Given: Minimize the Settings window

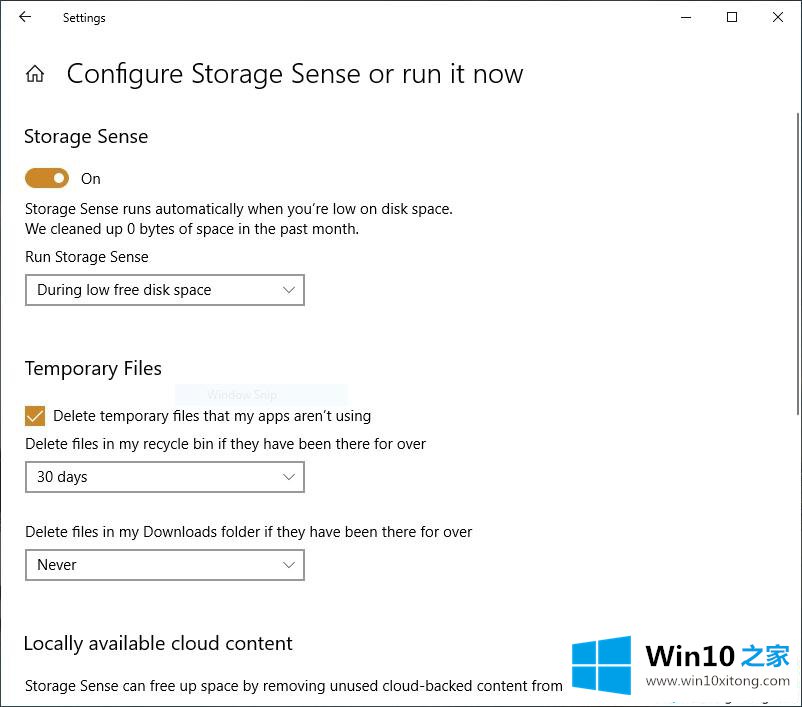Looking at the screenshot, I should 686,17.
